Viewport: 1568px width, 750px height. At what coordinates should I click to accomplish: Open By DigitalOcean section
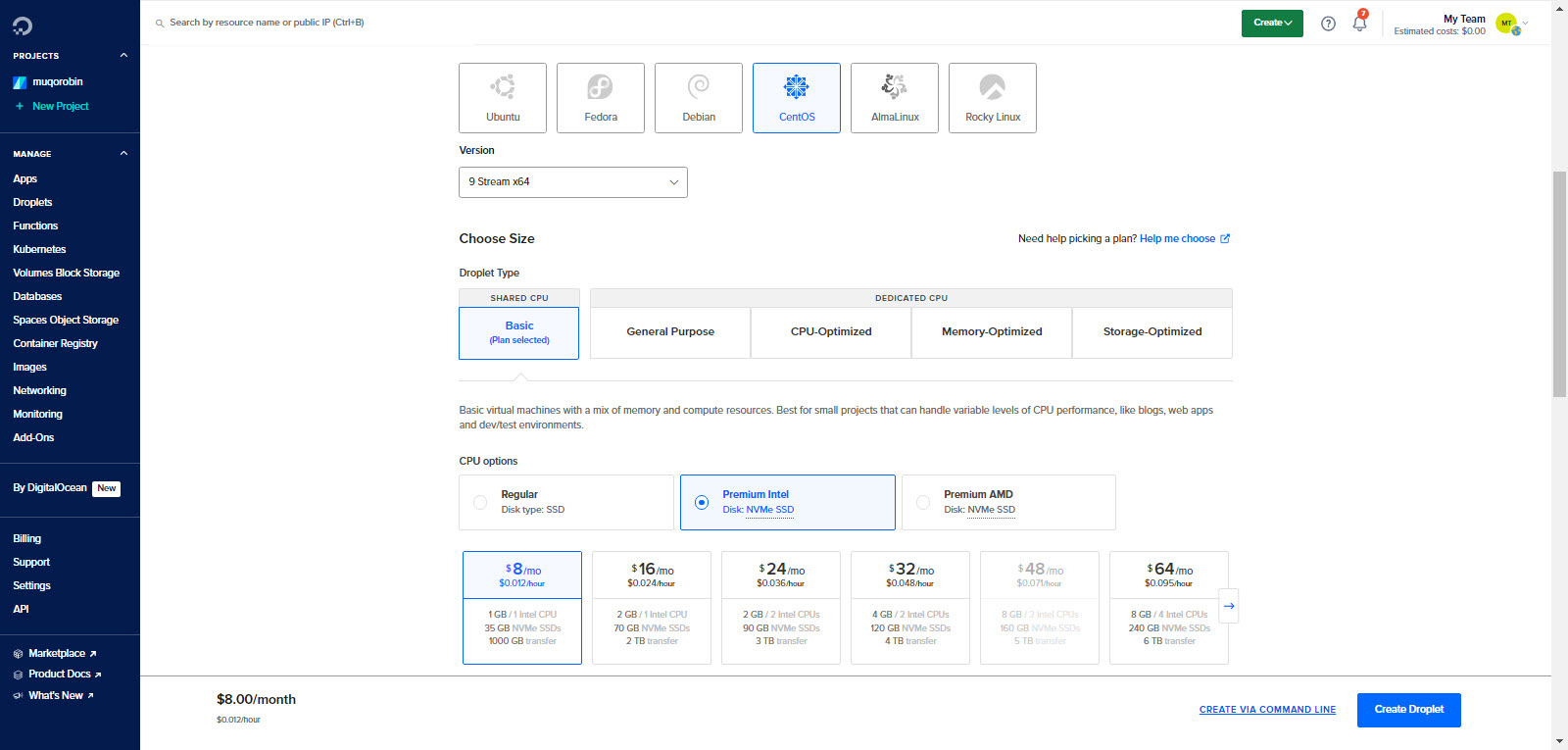[x=50, y=488]
